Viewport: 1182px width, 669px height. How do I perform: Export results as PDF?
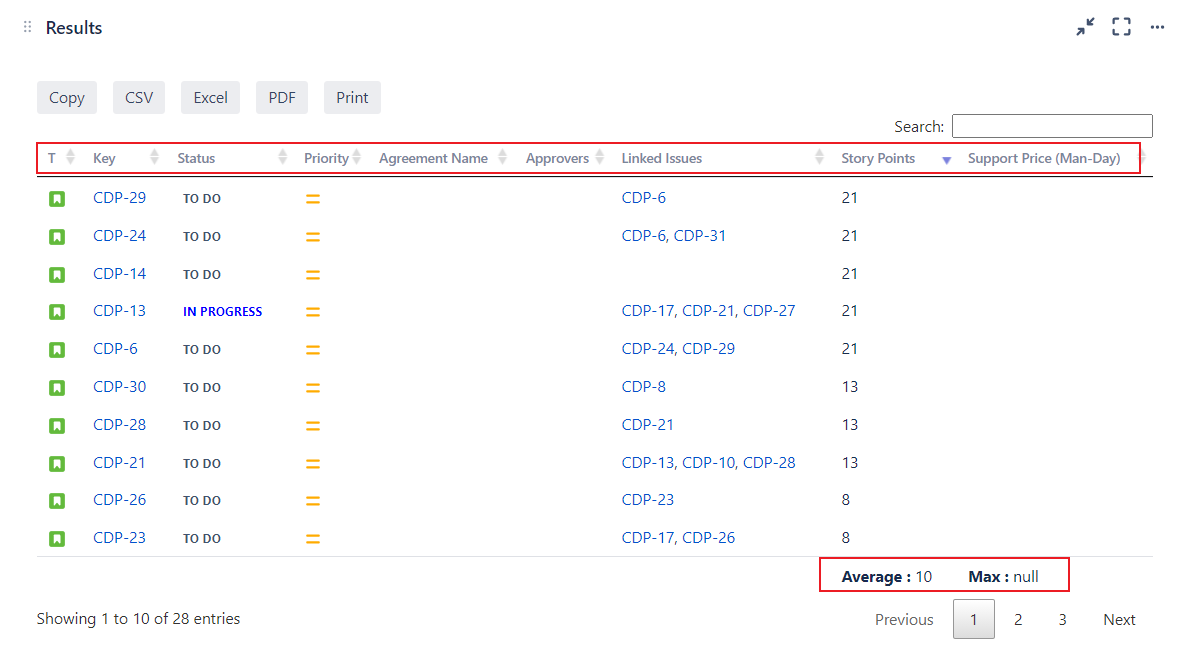click(x=282, y=97)
